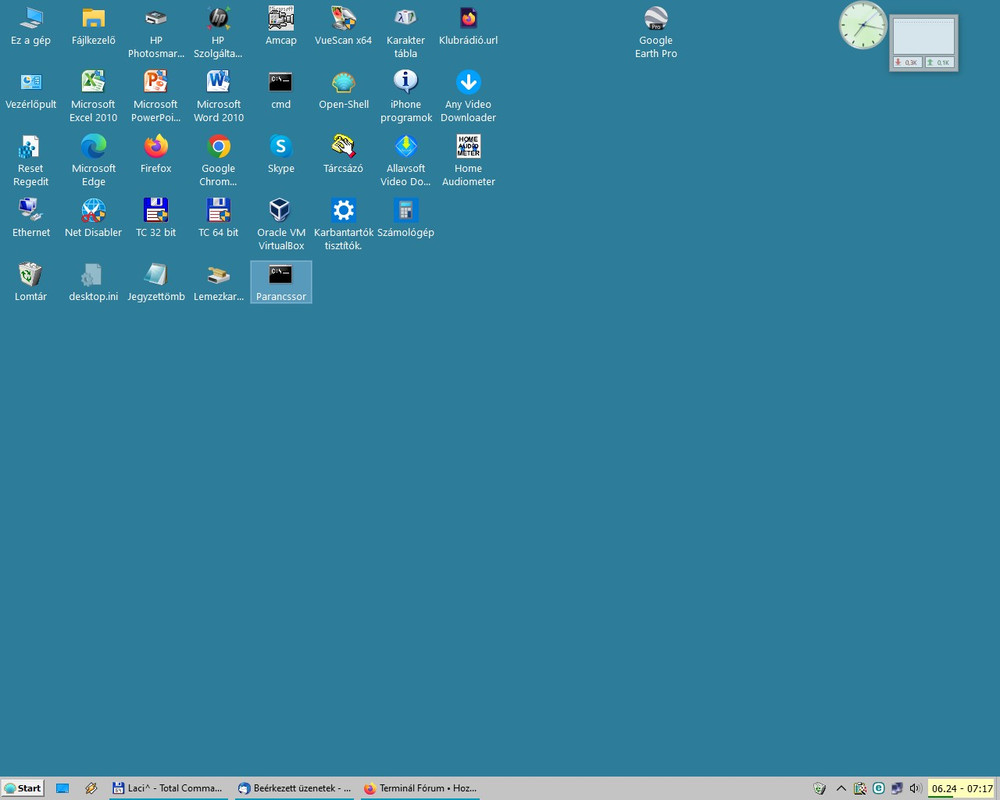Select the cmd shortcut icon

tap(281, 91)
